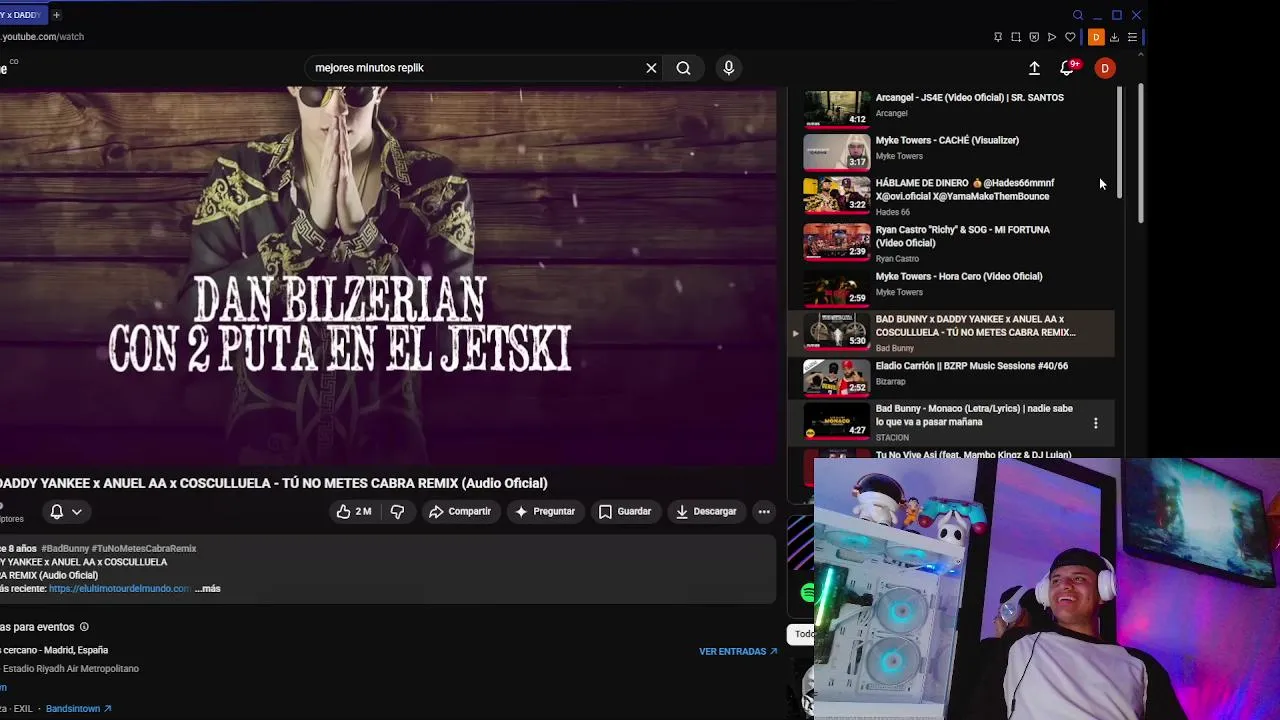The width and height of the screenshot is (1280, 720).
Task: Click the 'STACION' channel name
Action: click(x=892, y=438)
